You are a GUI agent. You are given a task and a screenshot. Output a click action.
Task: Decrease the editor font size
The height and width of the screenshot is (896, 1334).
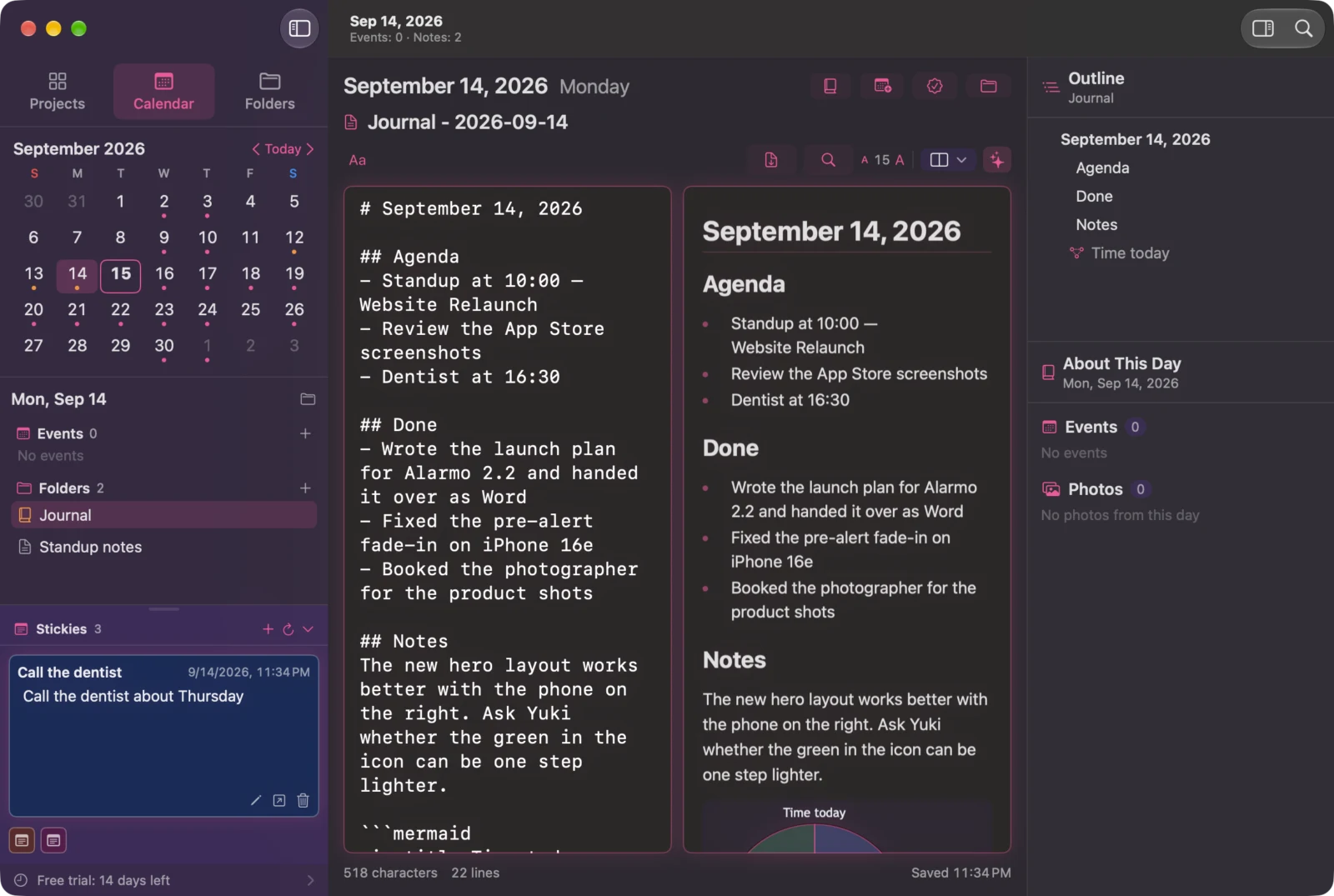[865, 160]
